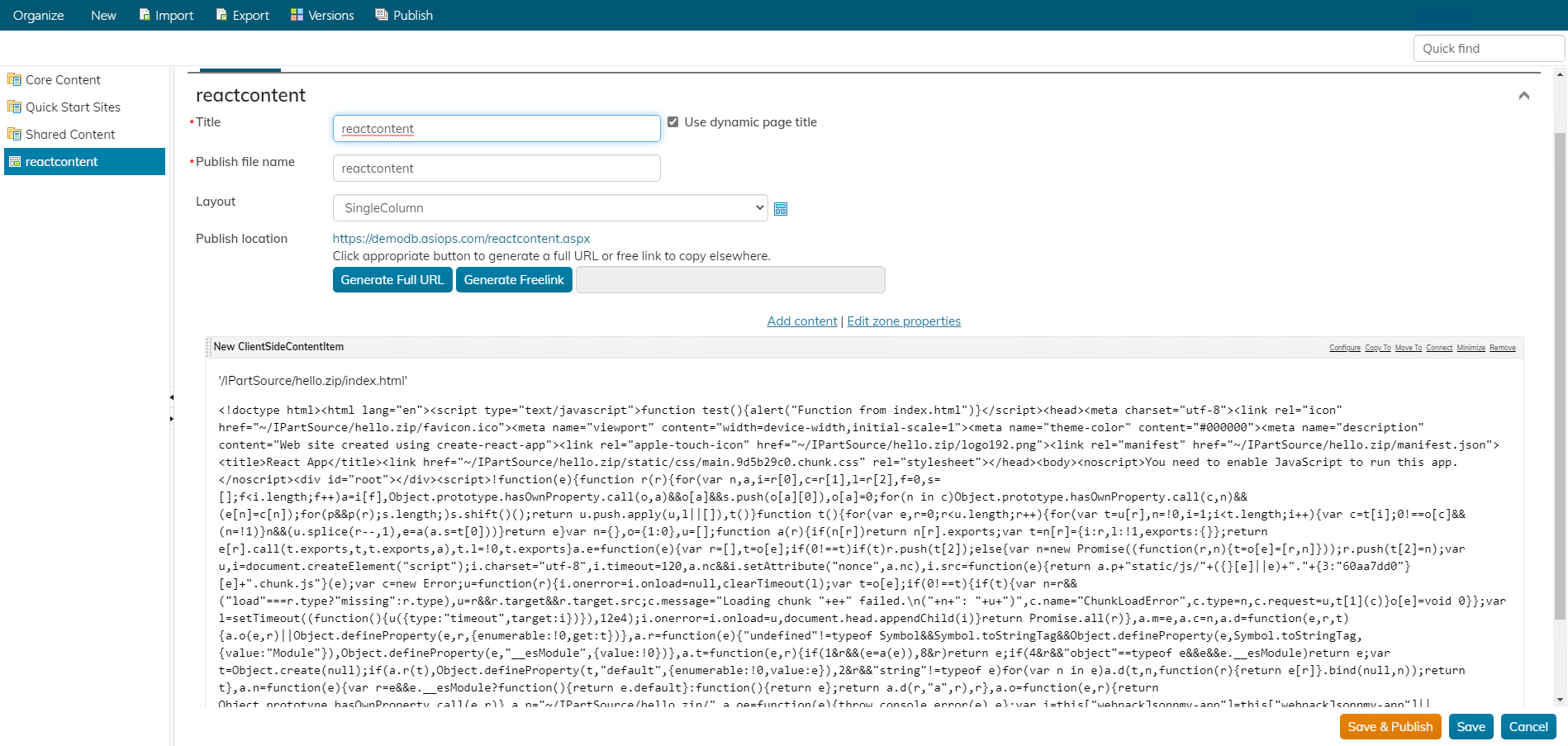Select reactcontent in the tree
Image resolution: width=1568 pixels, height=746 pixels.
(x=84, y=161)
